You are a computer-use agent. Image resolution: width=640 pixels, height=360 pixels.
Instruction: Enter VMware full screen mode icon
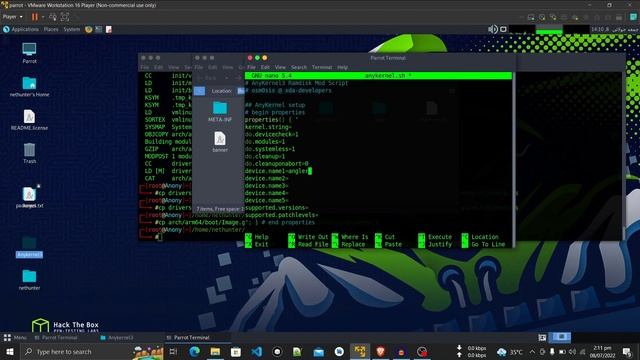click(x=64, y=17)
